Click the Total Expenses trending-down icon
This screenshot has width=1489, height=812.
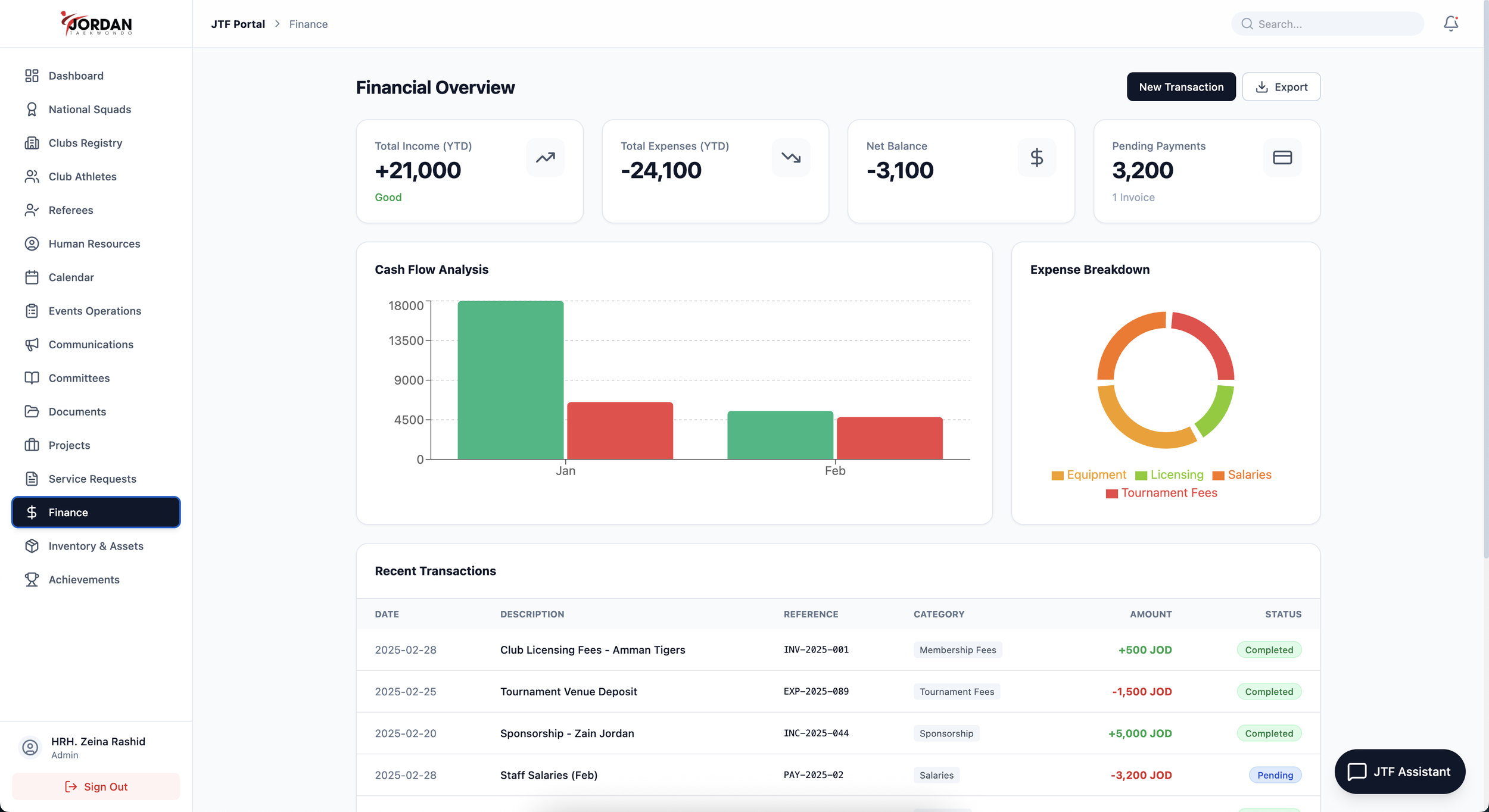[x=790, y=158]
